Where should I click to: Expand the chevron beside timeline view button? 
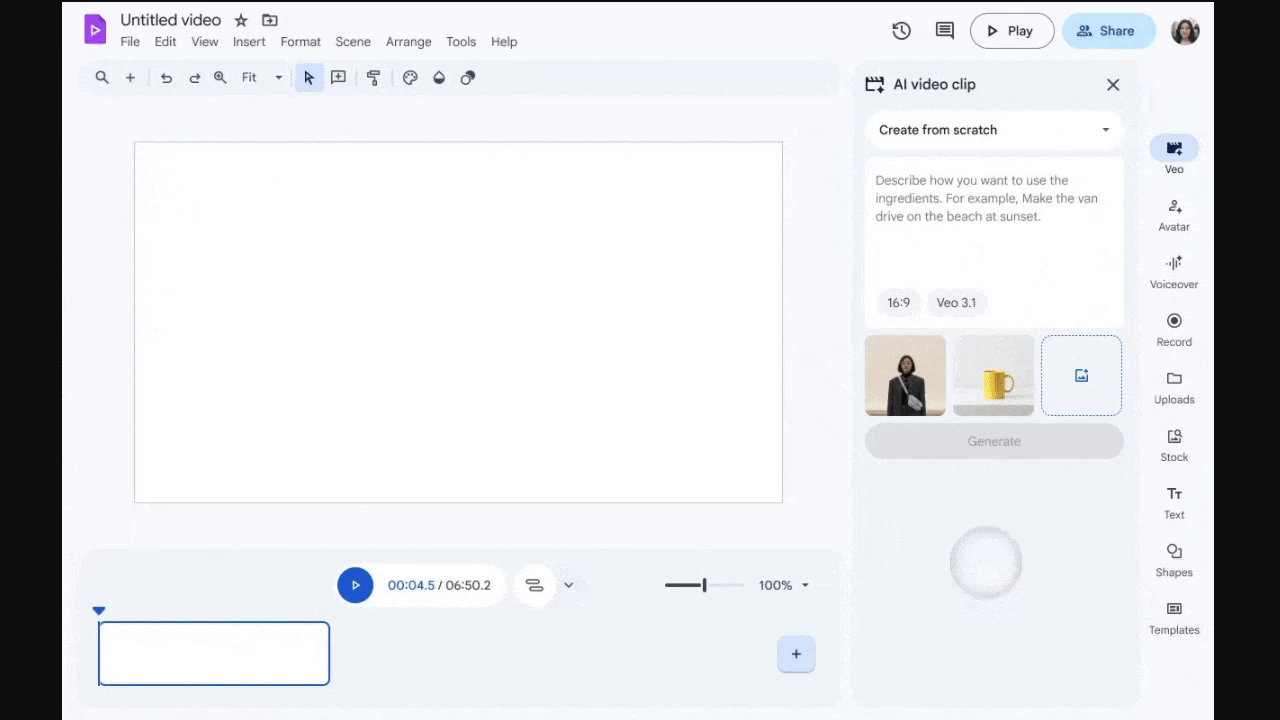pos(568,585)
